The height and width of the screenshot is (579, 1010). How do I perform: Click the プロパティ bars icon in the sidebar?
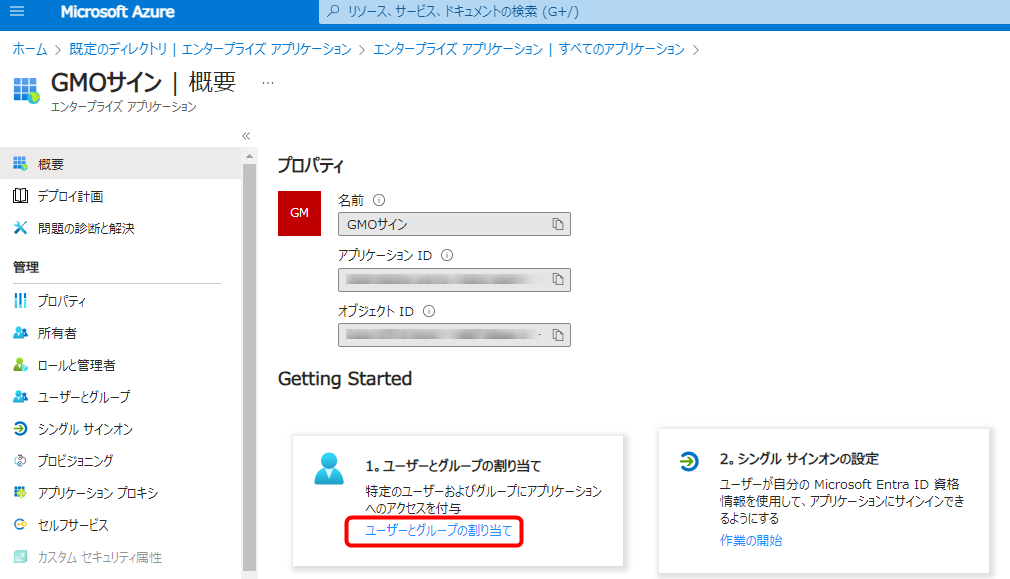tap(21, 301)
